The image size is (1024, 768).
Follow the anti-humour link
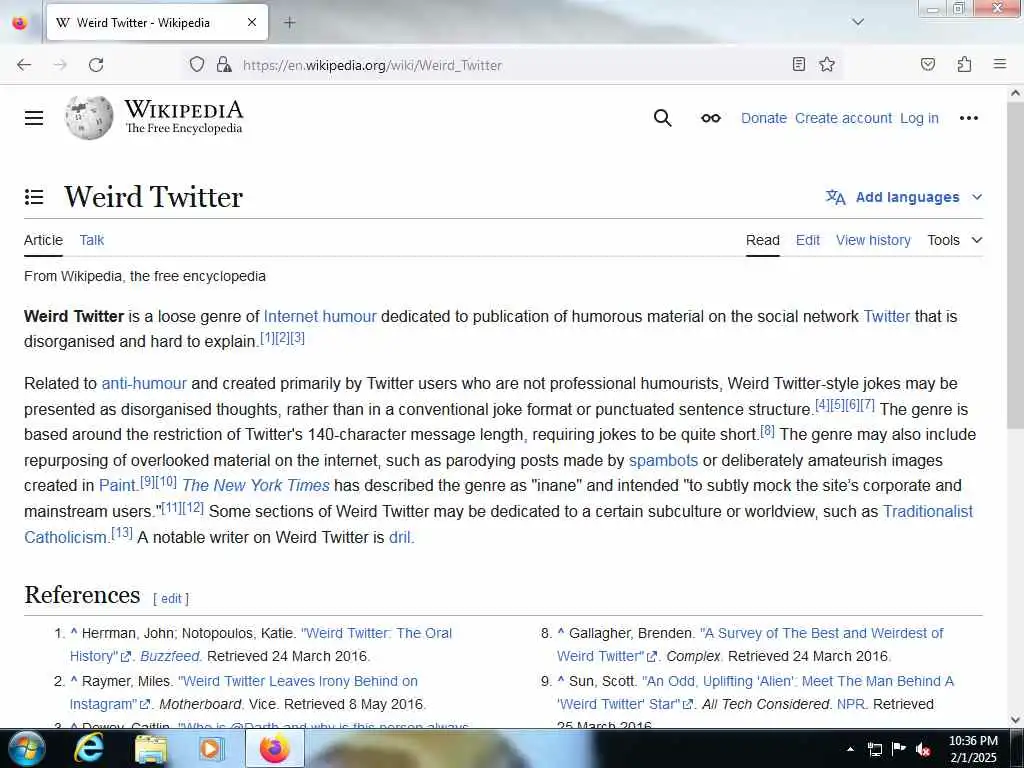click(x=144, y=383)
